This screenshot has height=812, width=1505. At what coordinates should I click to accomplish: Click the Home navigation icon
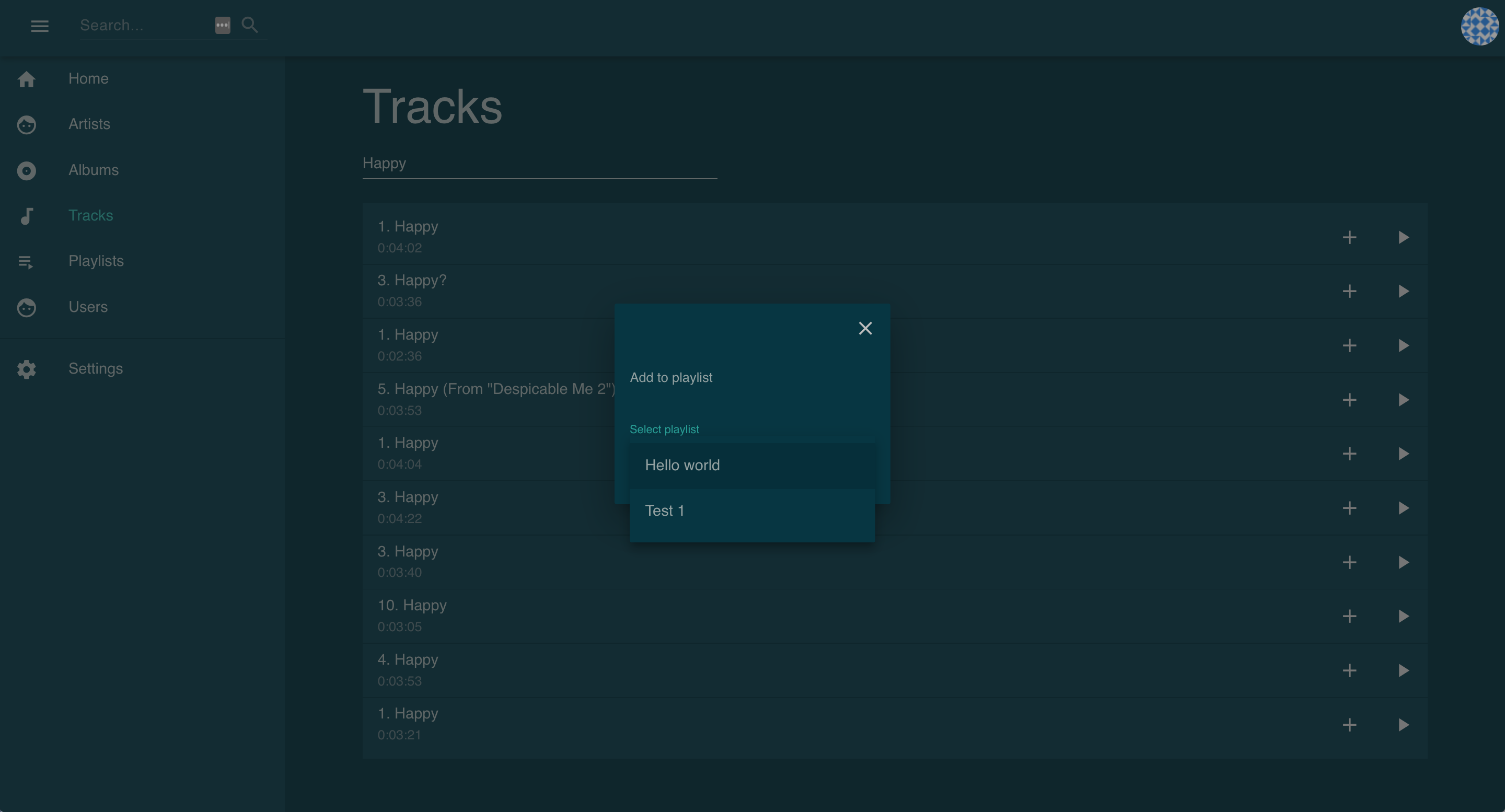(27, 78)
